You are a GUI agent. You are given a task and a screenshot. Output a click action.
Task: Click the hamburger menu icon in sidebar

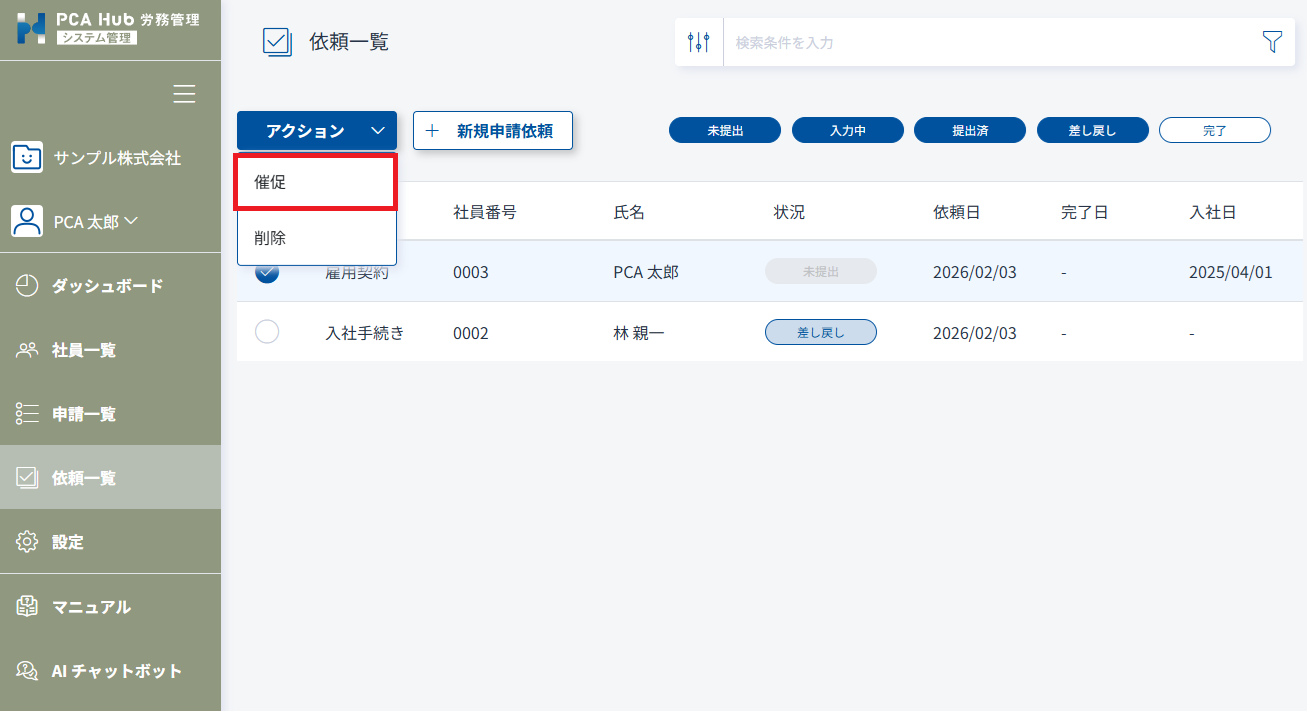pyautogui.click(x=184, y=94)
